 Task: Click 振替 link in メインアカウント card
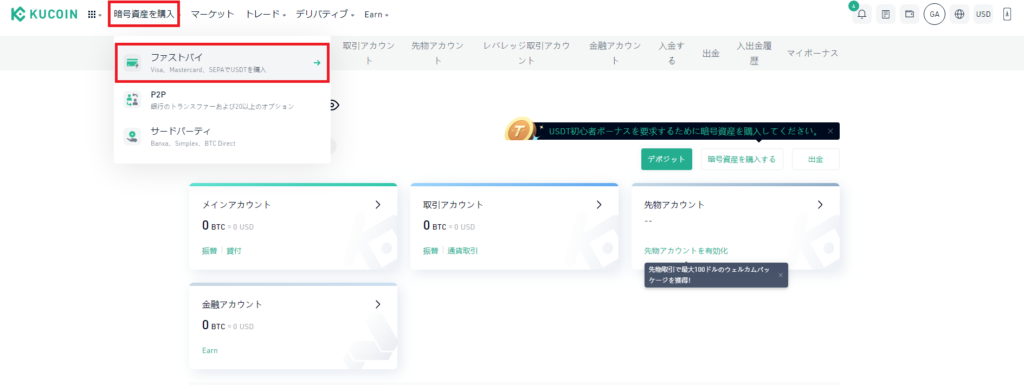[210, 251]
